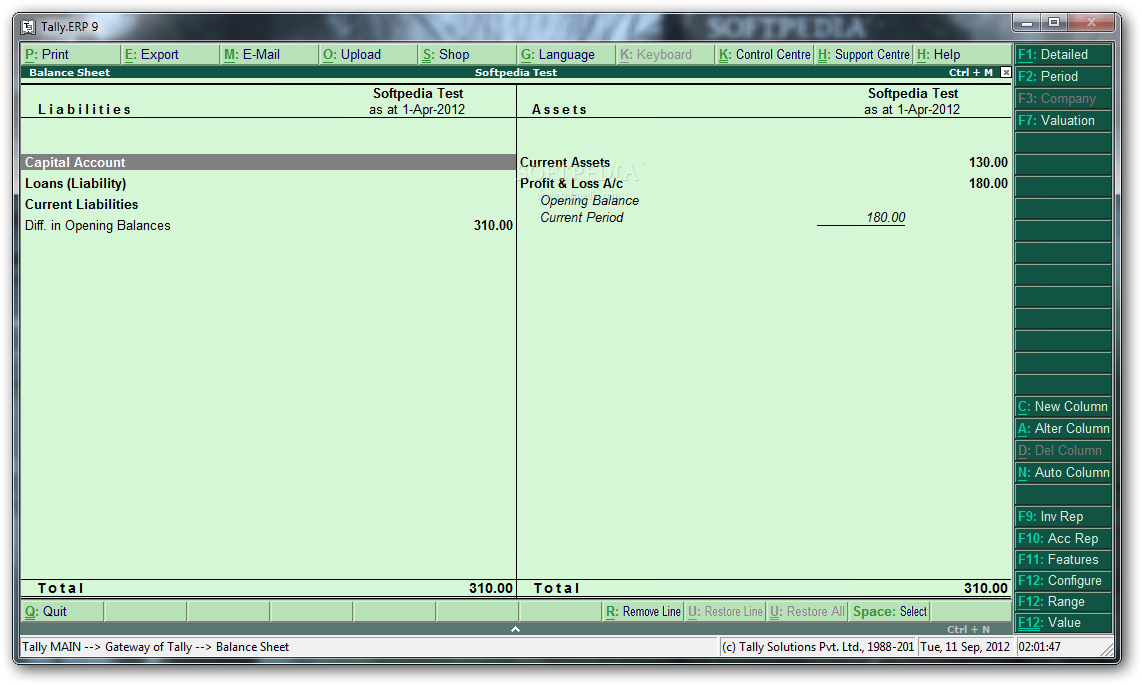Select the M: E-Mail button
This screenshot has height=685, width=1142.
[x=269, y=55]
